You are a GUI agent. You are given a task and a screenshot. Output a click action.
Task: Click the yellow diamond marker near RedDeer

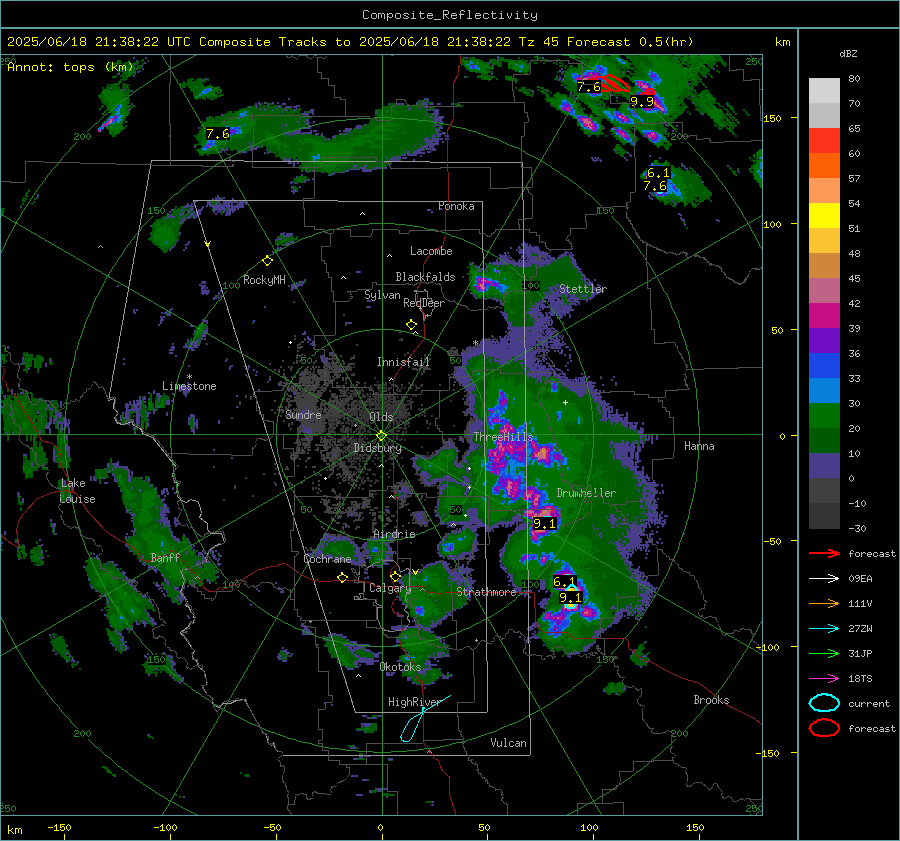point(411,325)
